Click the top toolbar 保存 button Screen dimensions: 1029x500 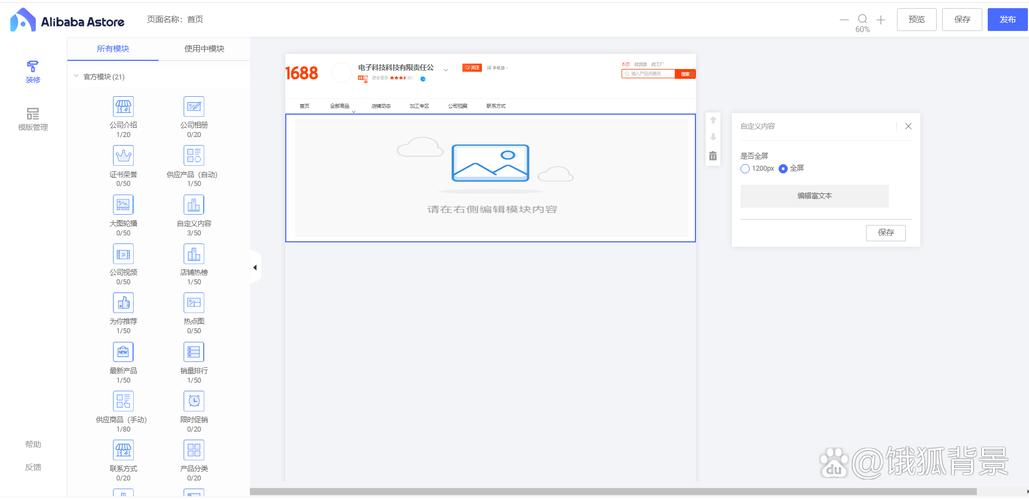pyautogui.click(x=962, y=20)
